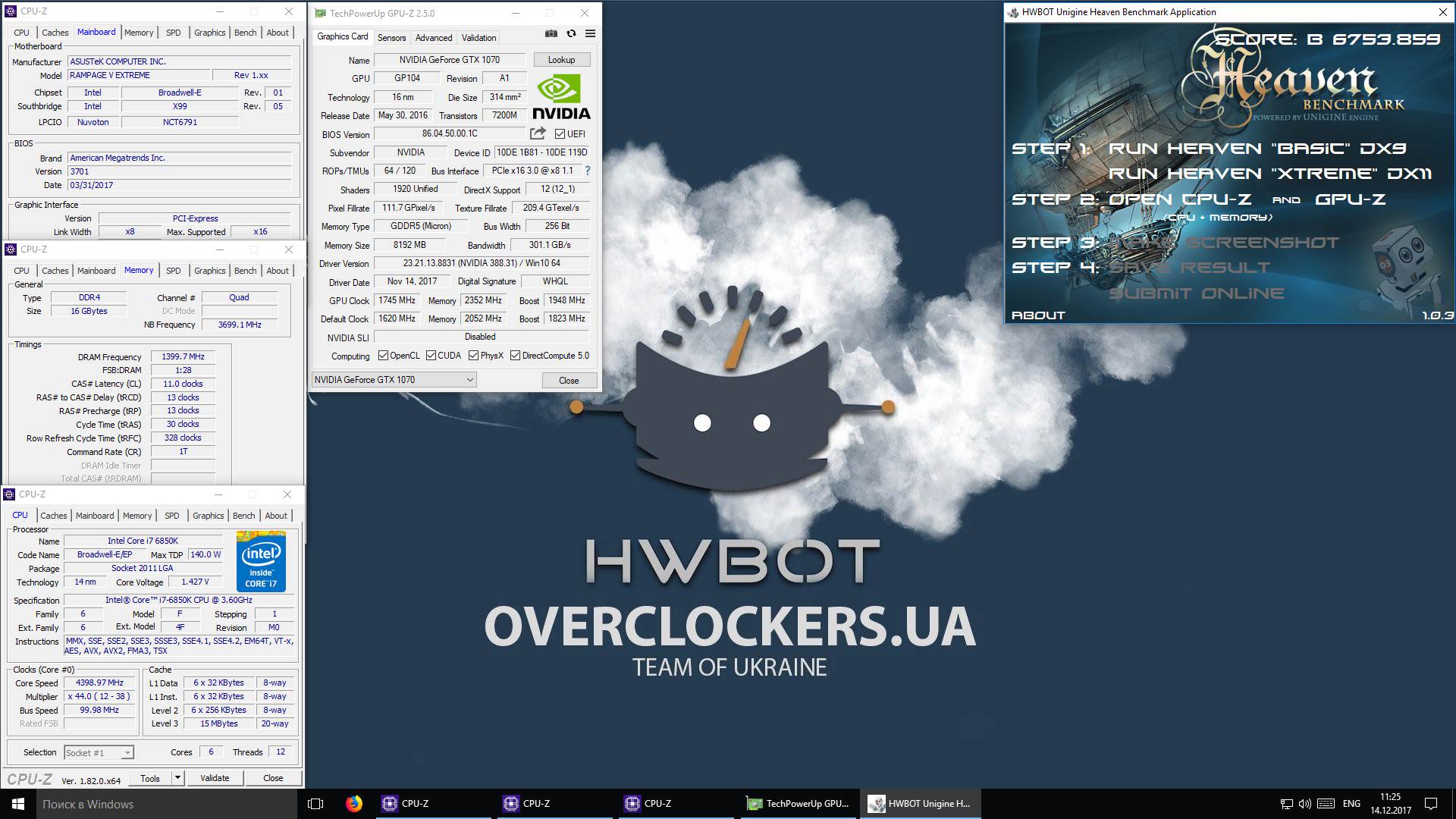Click the keyboard tray icon
1456x819 pixels.
pos(1326,804)
